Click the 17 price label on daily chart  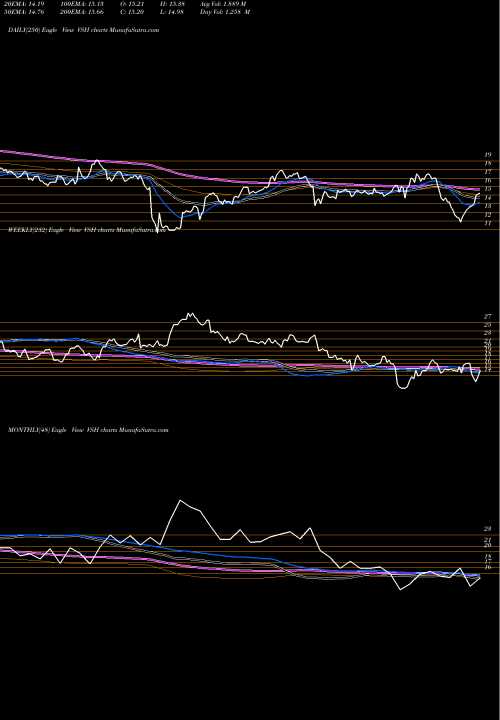pos(488,172)
